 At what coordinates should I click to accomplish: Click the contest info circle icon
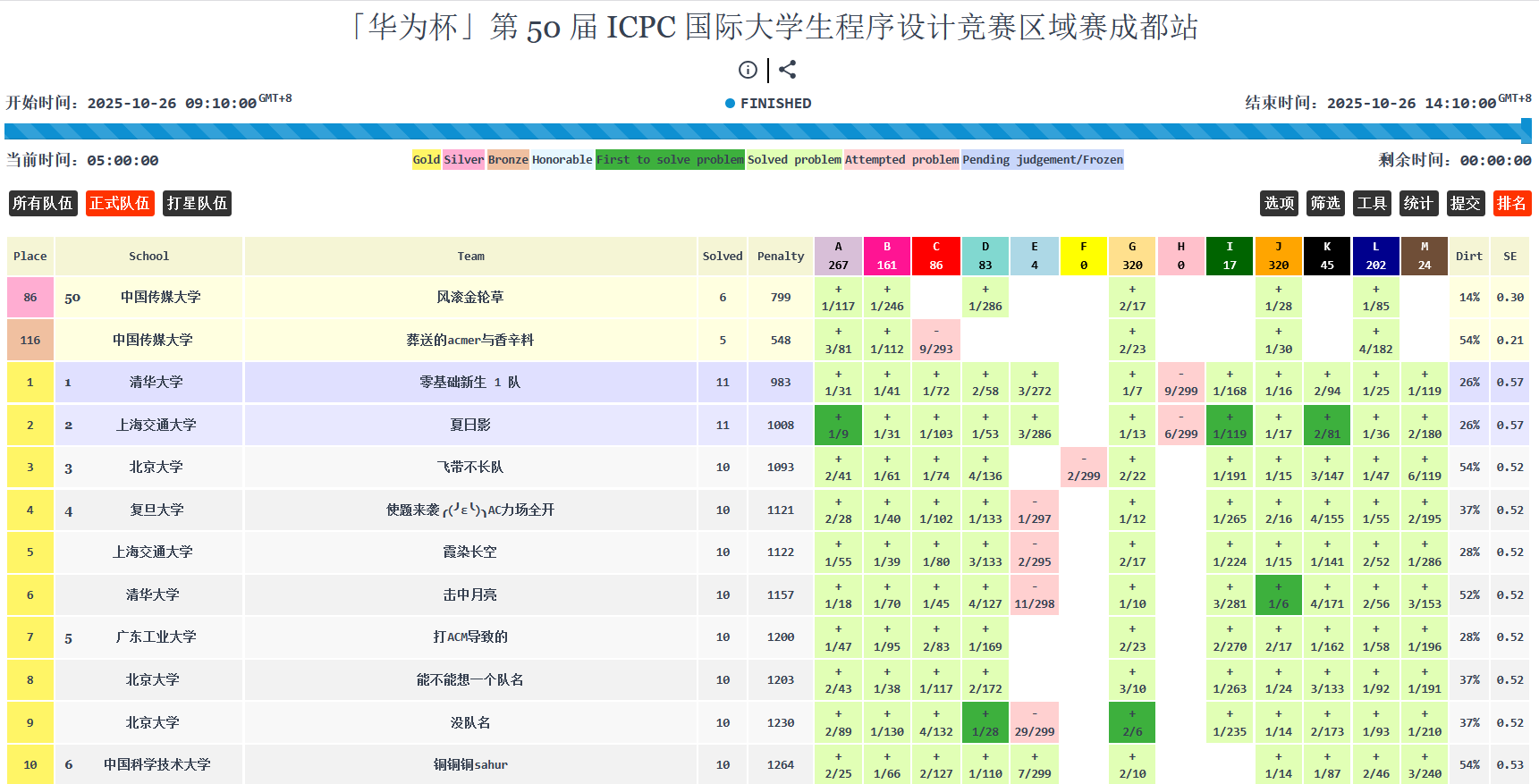tap(748, 70)
